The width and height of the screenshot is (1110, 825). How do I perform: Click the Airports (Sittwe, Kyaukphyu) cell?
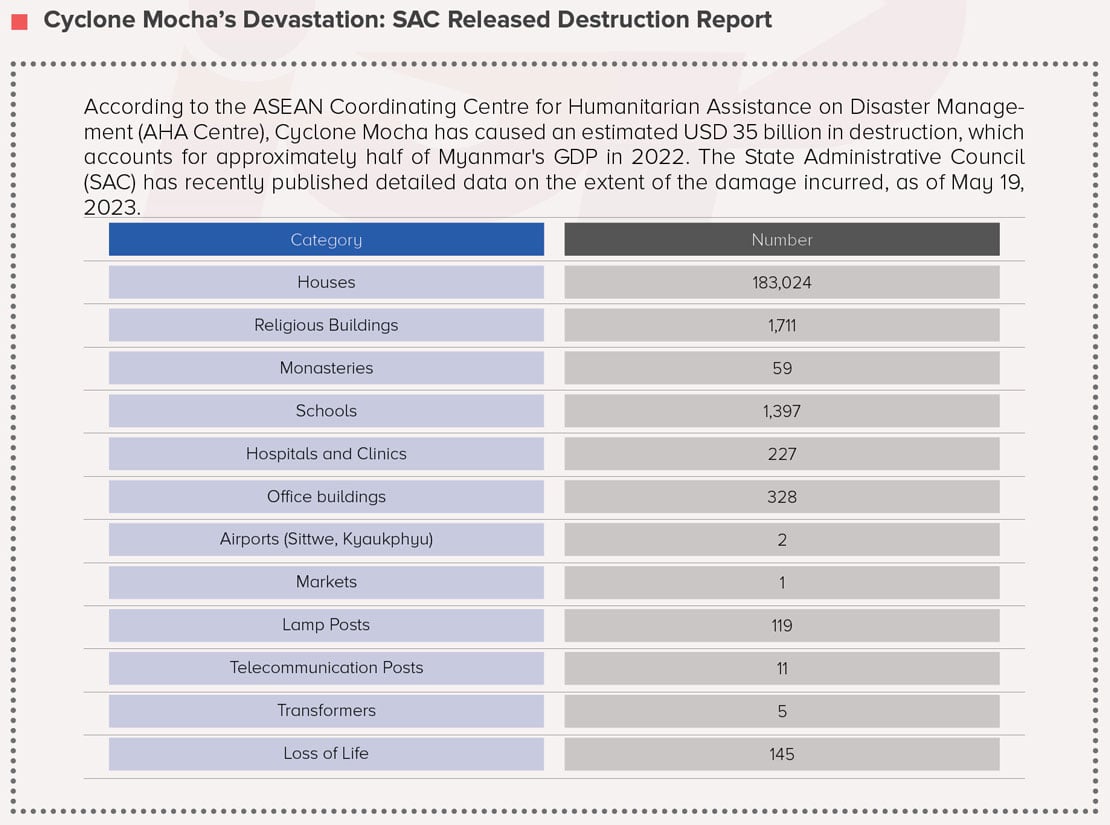pos(326,539)
